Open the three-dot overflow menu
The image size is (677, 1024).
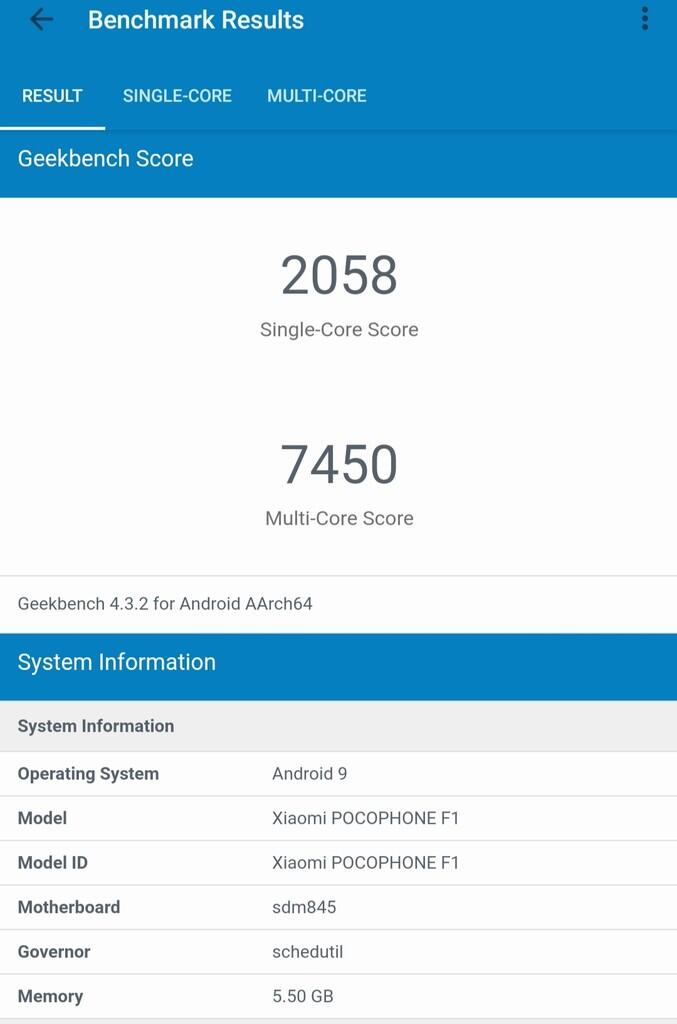(x=644, y=19)
